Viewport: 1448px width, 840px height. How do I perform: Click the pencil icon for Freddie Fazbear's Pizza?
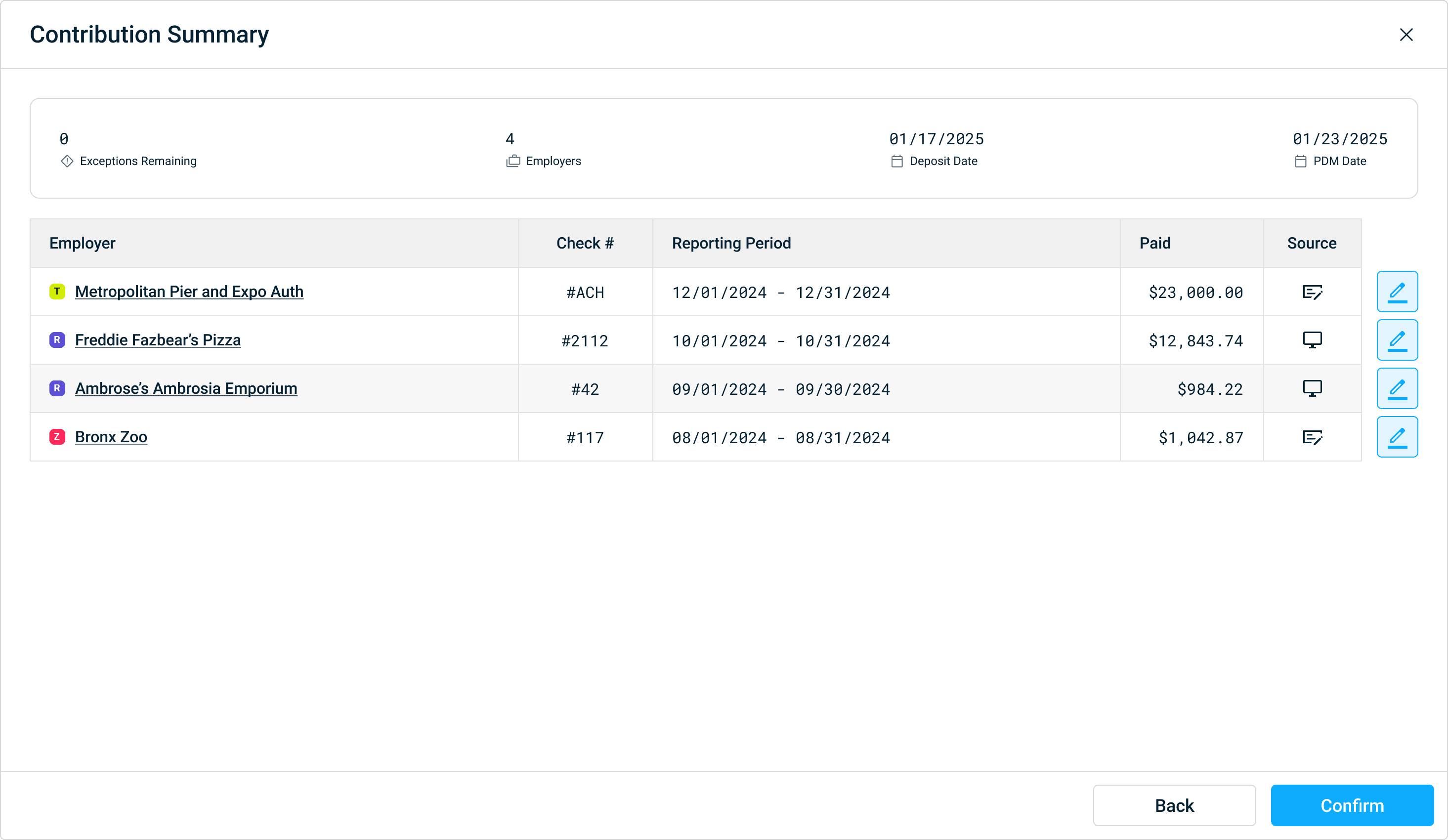(1397, 340)
